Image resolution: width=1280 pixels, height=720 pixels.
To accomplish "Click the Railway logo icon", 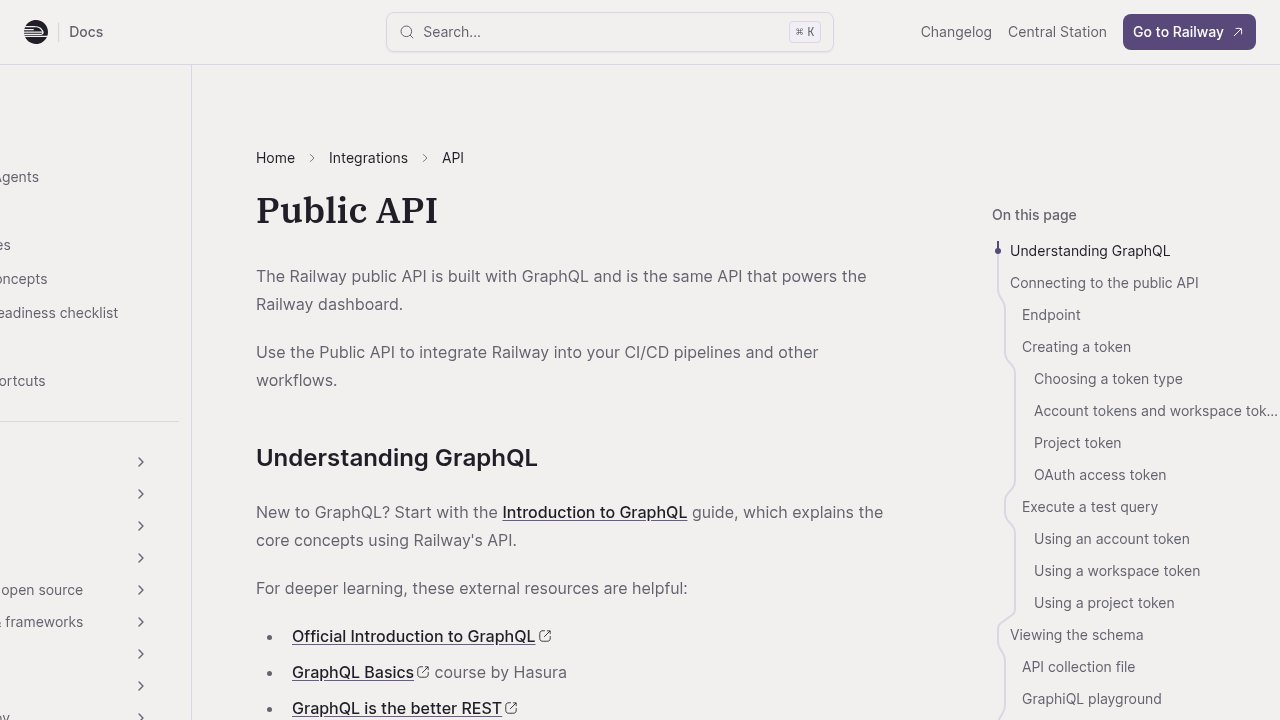I will pyautogui.click(x=36, y=32).
